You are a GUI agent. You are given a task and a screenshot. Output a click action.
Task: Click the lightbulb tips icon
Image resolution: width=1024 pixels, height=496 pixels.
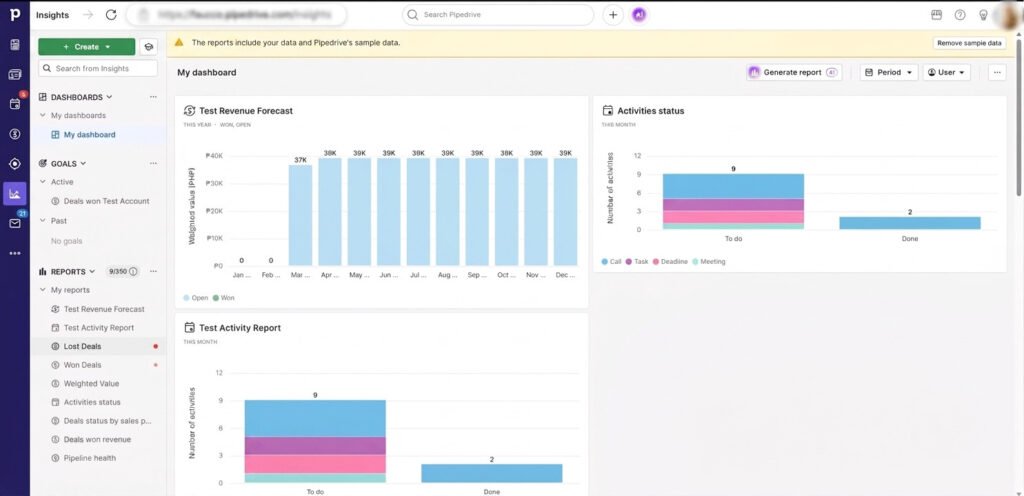pyautogui.click(x=982, y=15)
